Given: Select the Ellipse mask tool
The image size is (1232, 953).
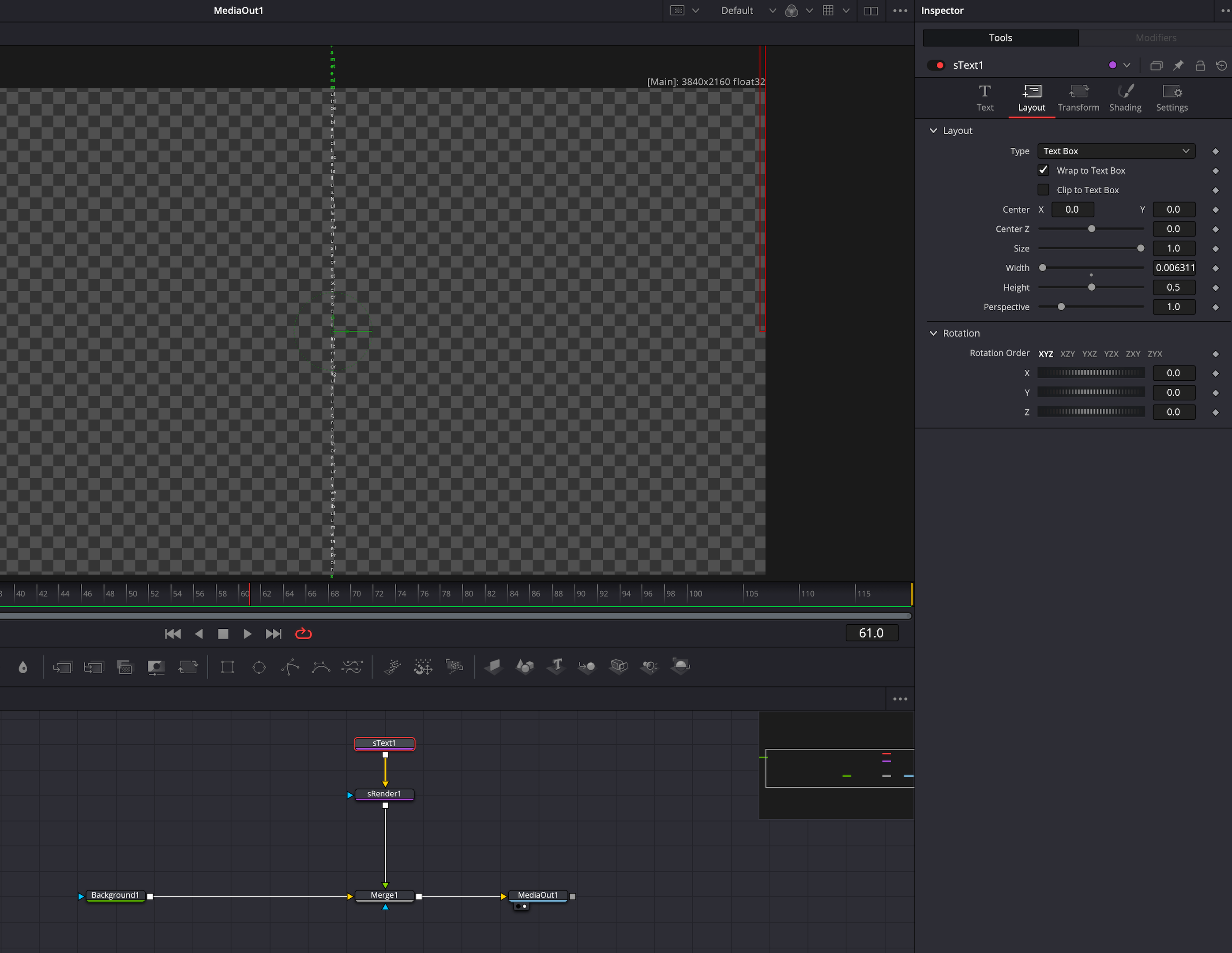Looking at the screenshot, I should (259, 667).
